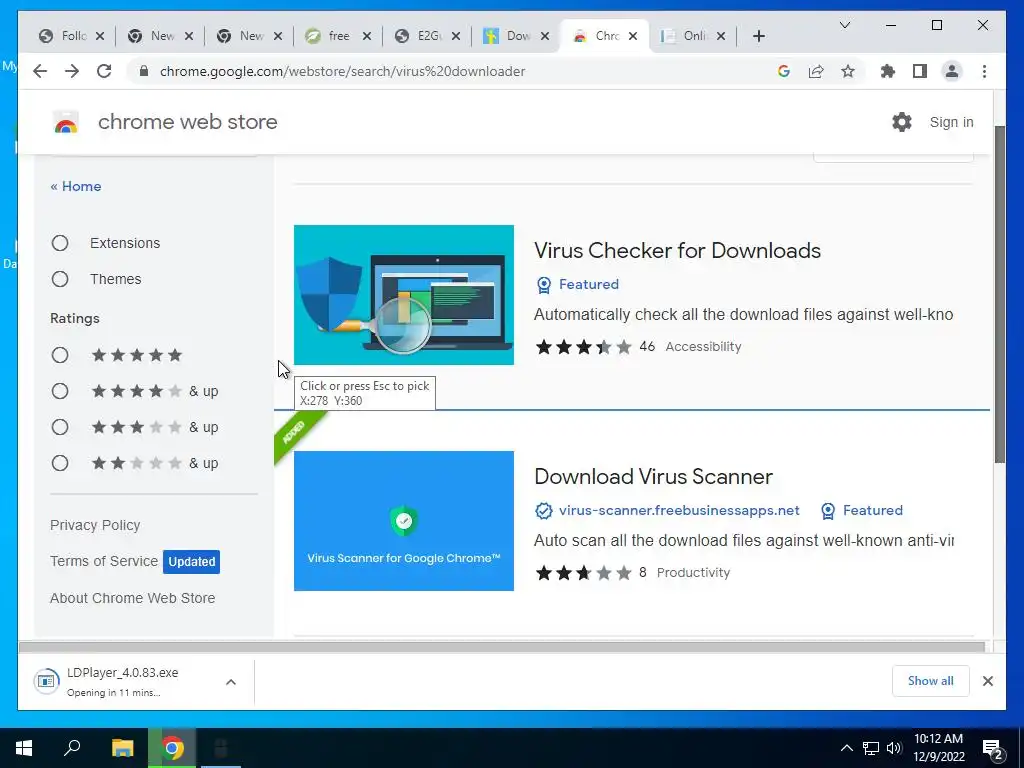Open the tab search dropdown arrow
The image size is (1024, 768).
point(844,25)
